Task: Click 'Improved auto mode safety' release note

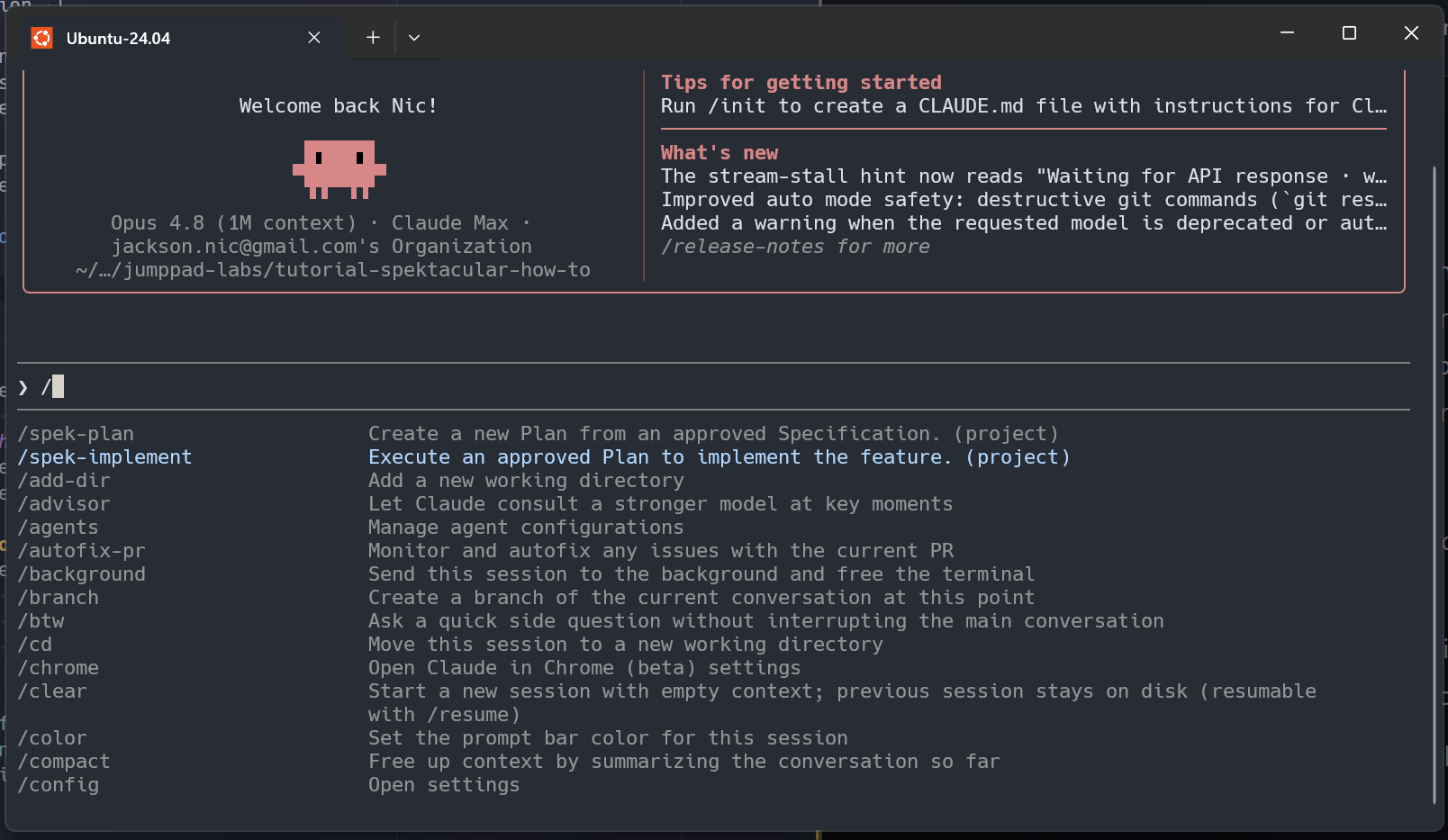Action: coord(1024,200)
